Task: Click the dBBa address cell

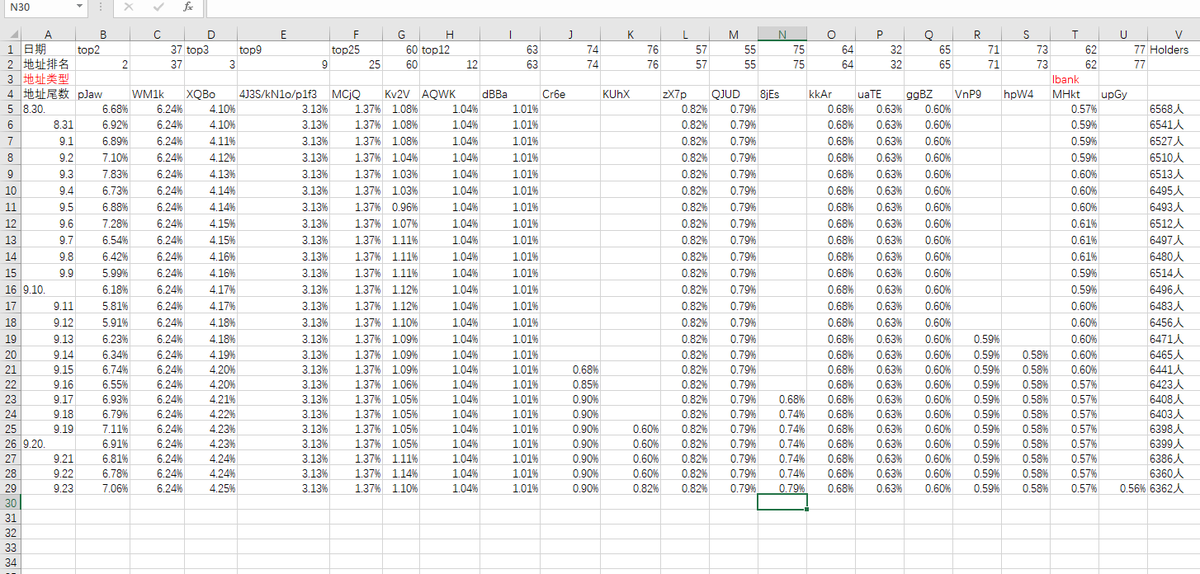Action: (x=510, y=93)
